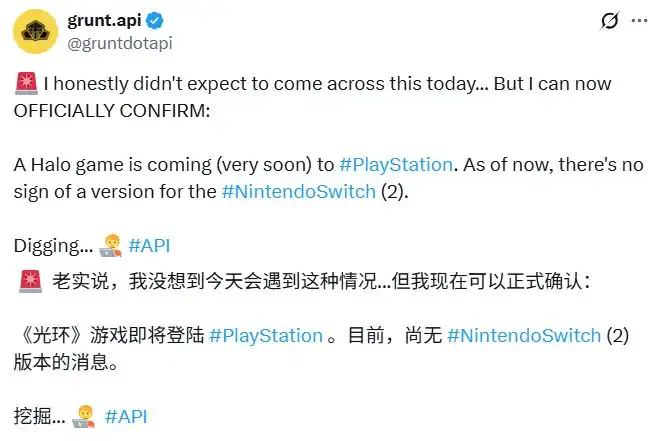Open #NintendoSwitch hashtag in the Chinese translation
The image size is (665, 441).
pos(524,336)
